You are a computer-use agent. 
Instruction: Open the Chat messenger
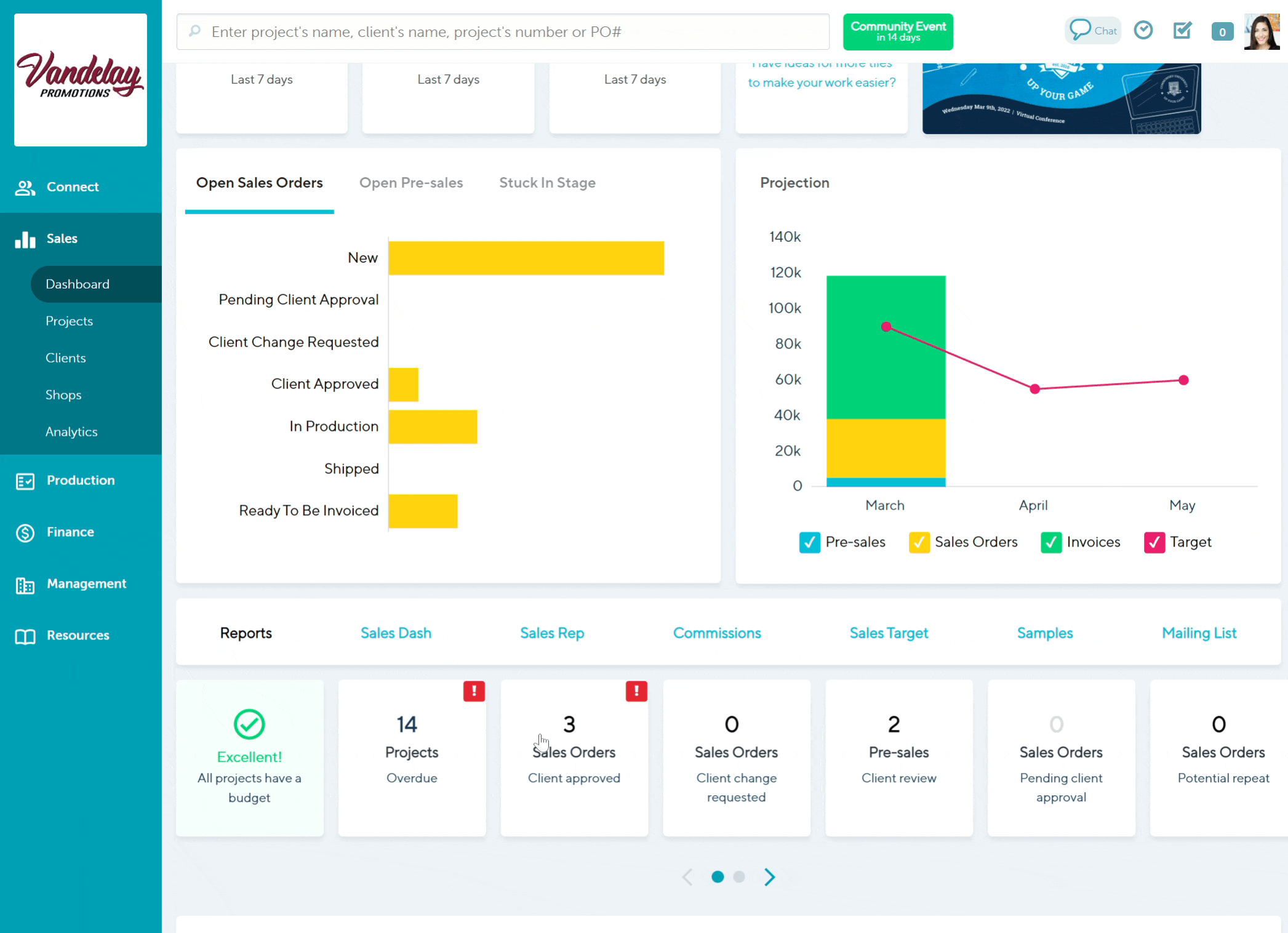(x=1092, y=30)
